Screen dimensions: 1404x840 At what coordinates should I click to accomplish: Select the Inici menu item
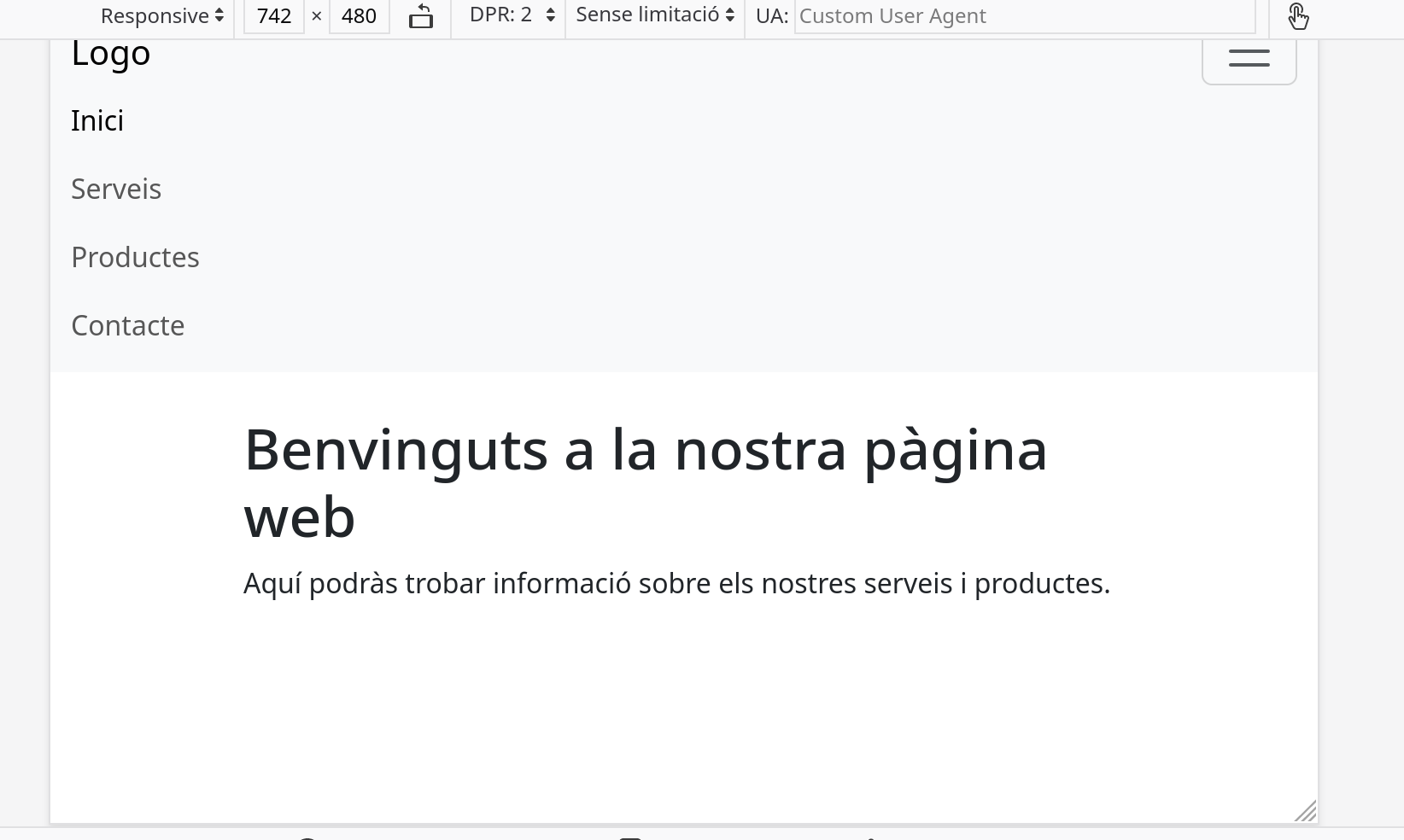[97, 120]
